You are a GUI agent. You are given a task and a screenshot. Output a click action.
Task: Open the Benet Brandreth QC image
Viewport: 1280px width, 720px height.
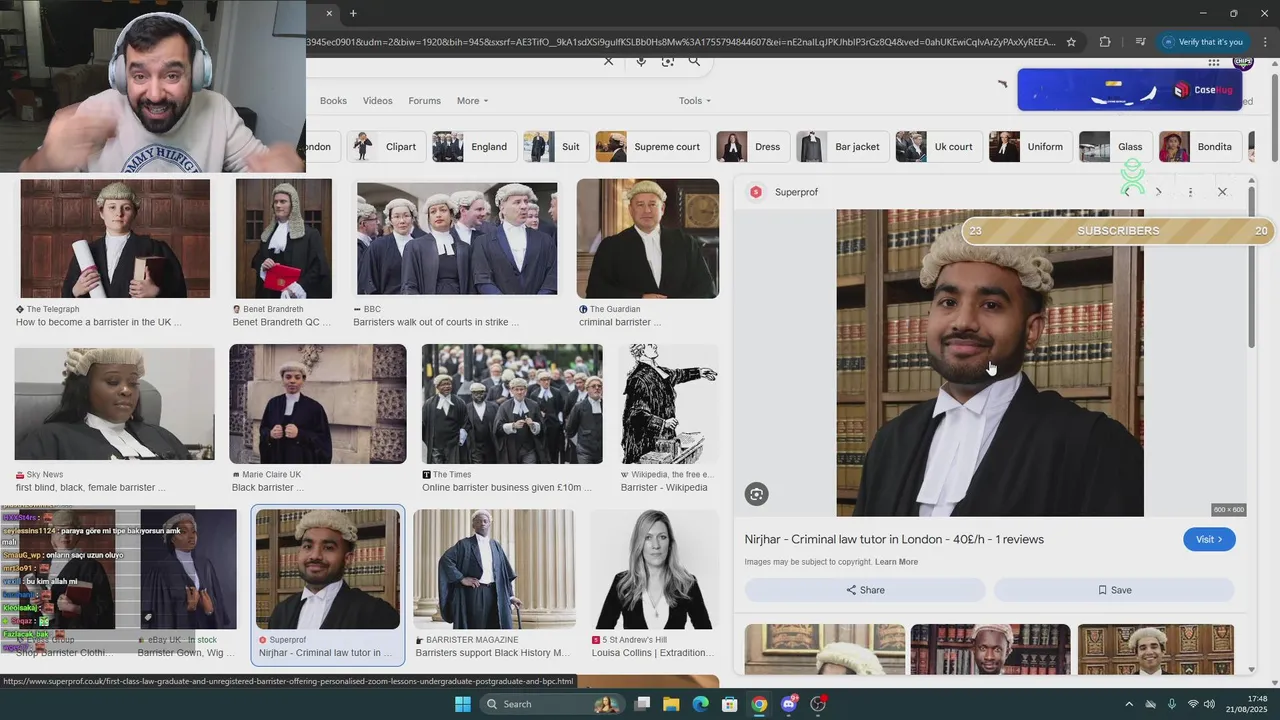(283, 238)
